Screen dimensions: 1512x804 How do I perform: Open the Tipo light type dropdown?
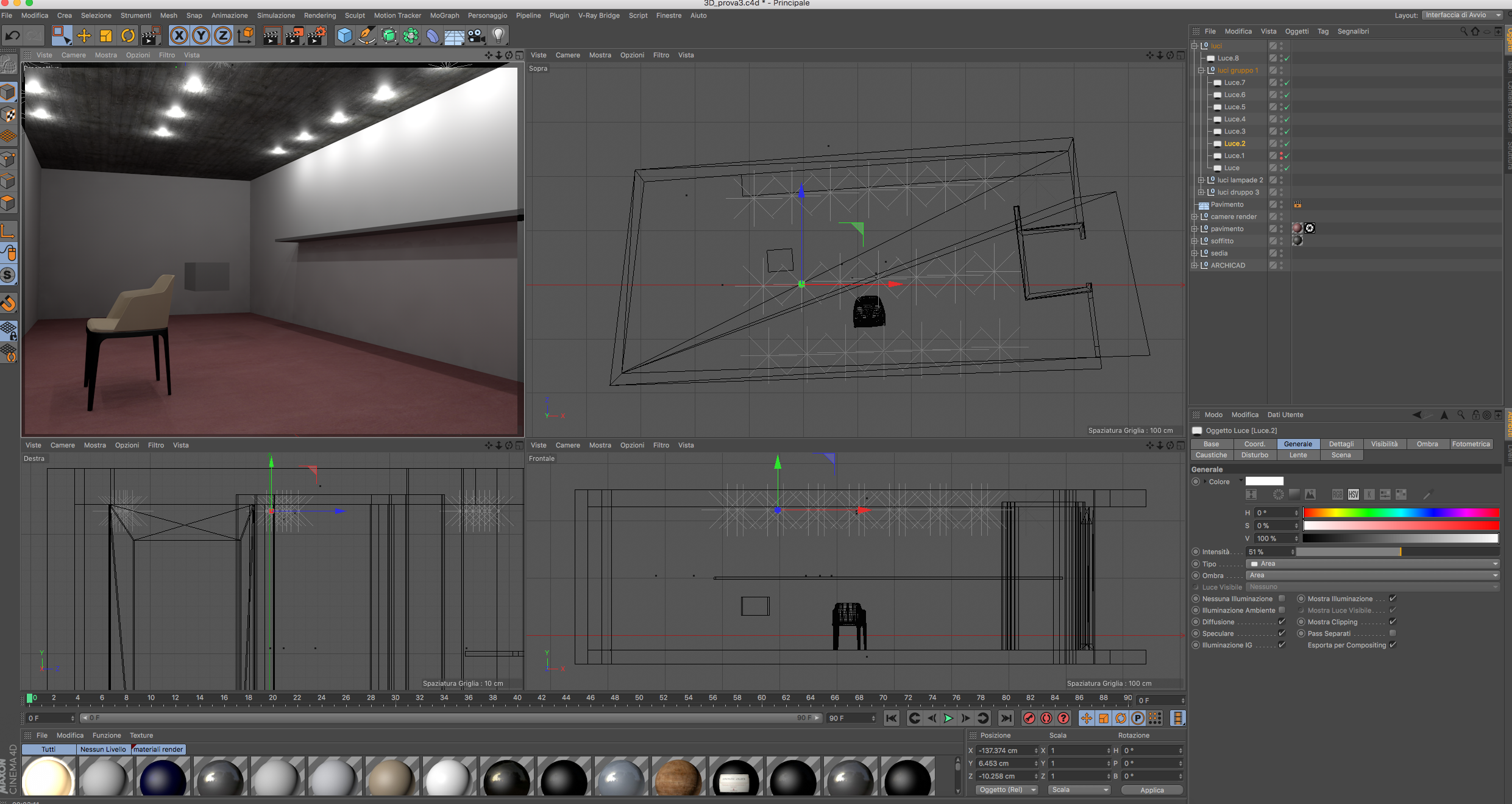click(1372, 564)
